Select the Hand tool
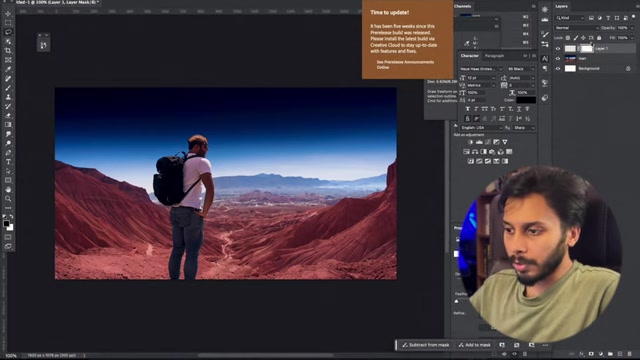 pos(8,190)
